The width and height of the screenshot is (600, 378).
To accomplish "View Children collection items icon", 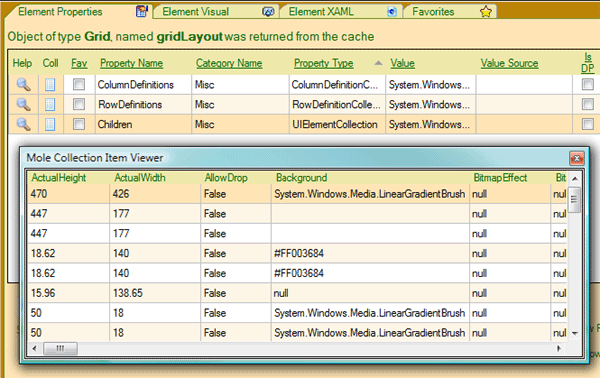I will [x=50, y=124].
